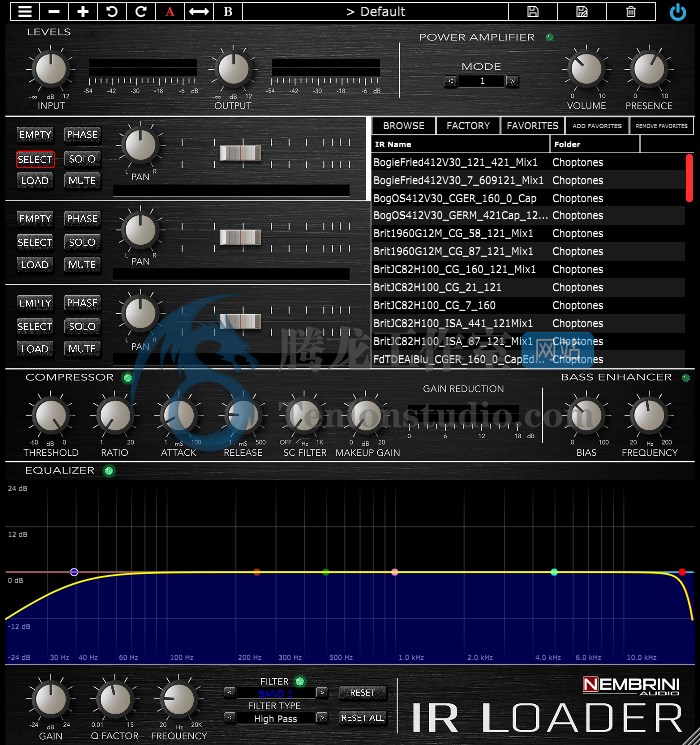700x745 pixels.
Task: Select the purple EQ band 1 node
Action: click(x=74, y=572)
